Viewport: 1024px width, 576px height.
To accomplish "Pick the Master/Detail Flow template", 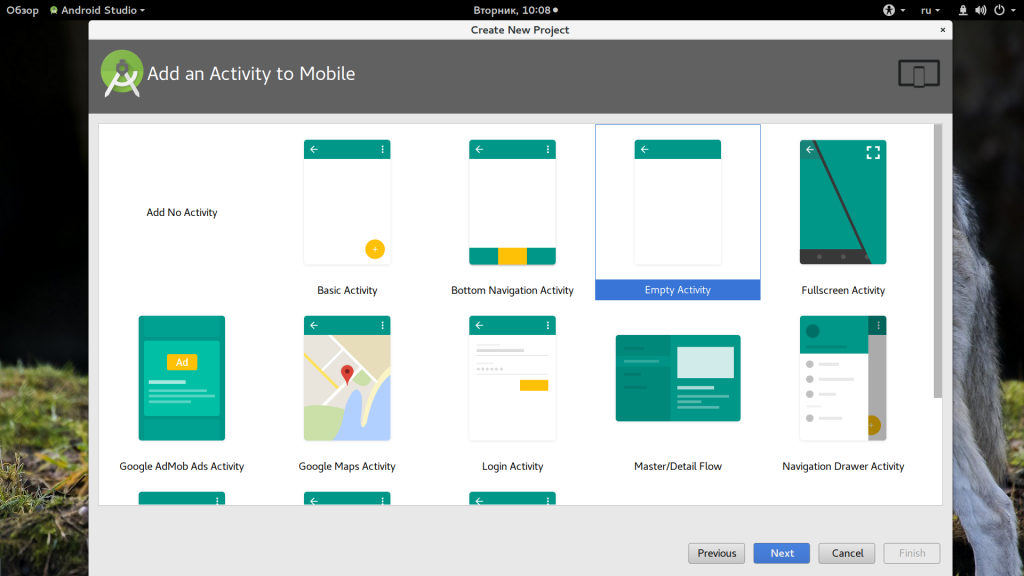I will point(678,379).
